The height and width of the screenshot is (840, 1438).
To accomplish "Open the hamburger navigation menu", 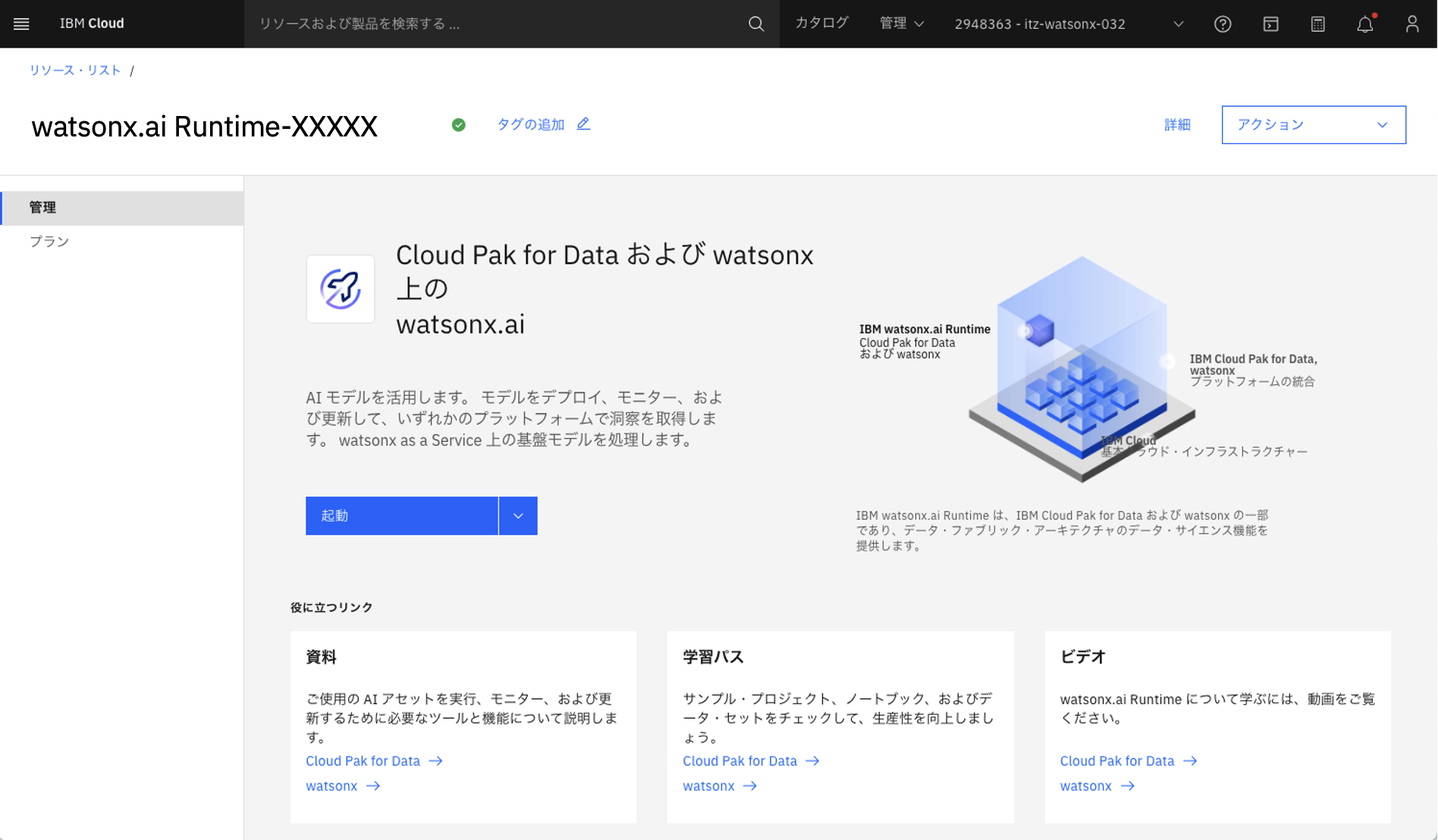I will 21,24.
